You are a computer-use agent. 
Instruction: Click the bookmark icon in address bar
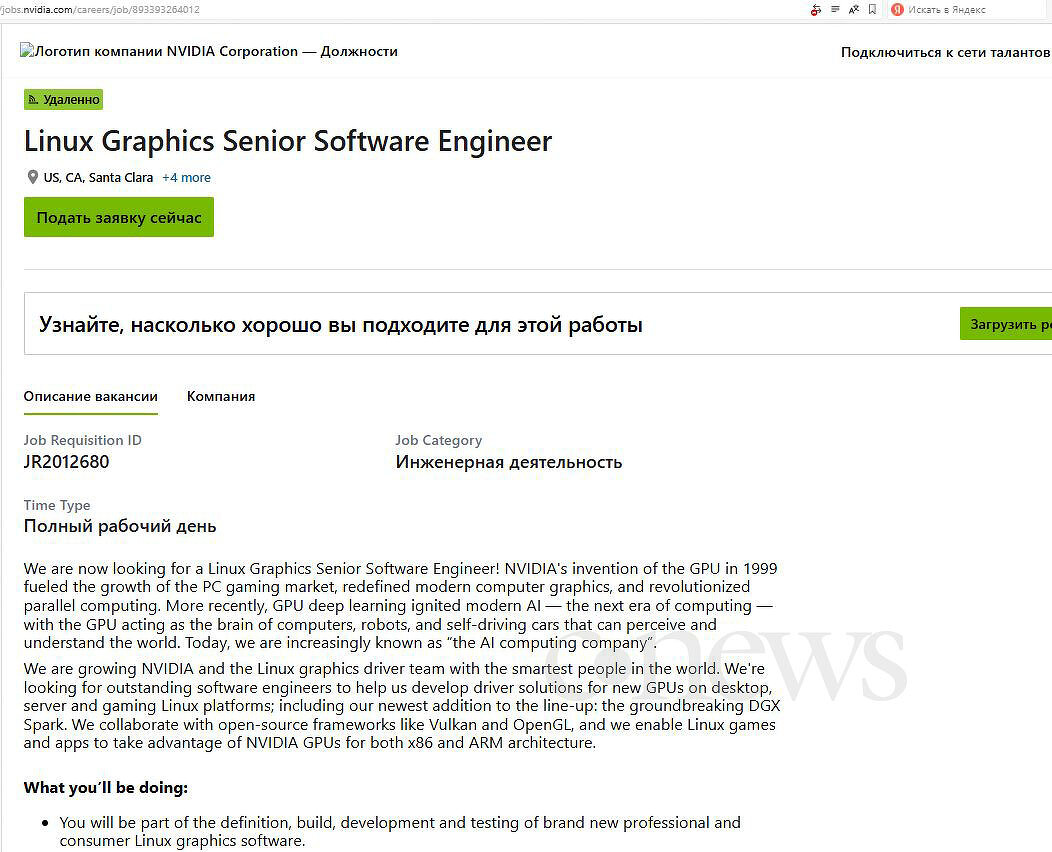pos(872,9)
